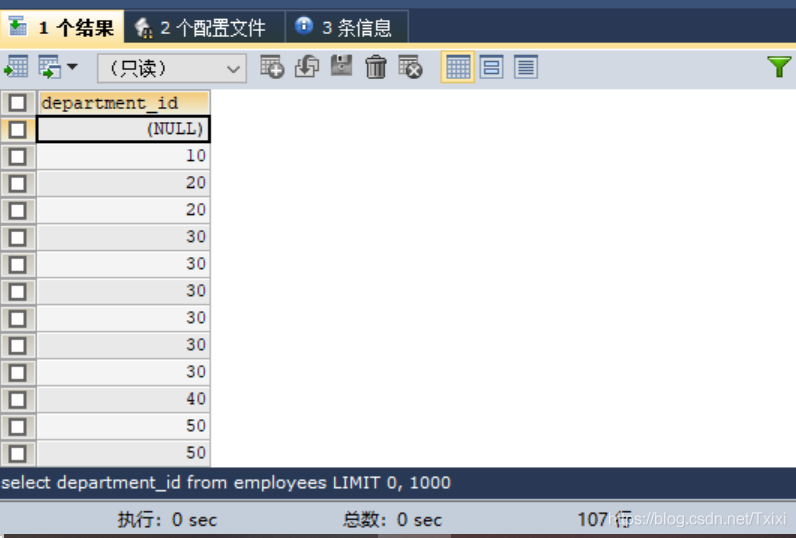Select the (NULL) cell

click(123, 129)
